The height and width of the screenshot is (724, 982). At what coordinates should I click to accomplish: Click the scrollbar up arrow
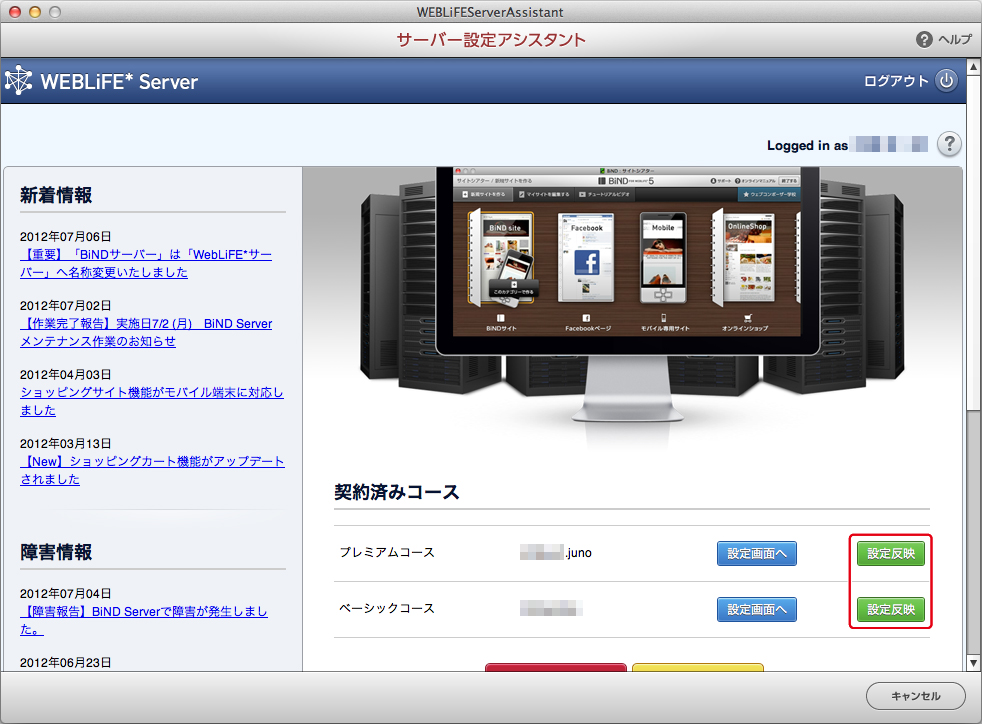pyautogui.click(x=973, y=66)
